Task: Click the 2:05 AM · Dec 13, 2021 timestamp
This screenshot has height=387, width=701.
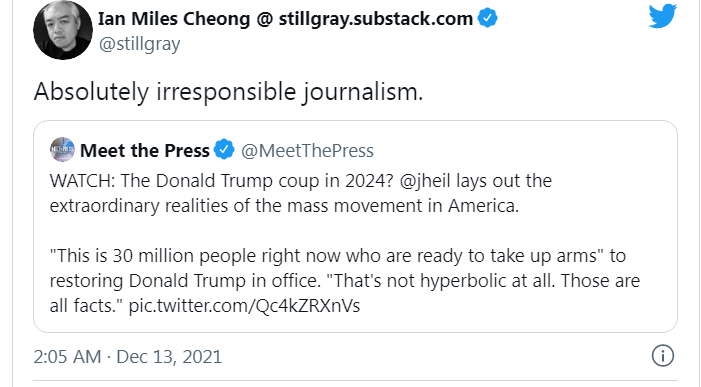Action: click(x=128, y=357)
